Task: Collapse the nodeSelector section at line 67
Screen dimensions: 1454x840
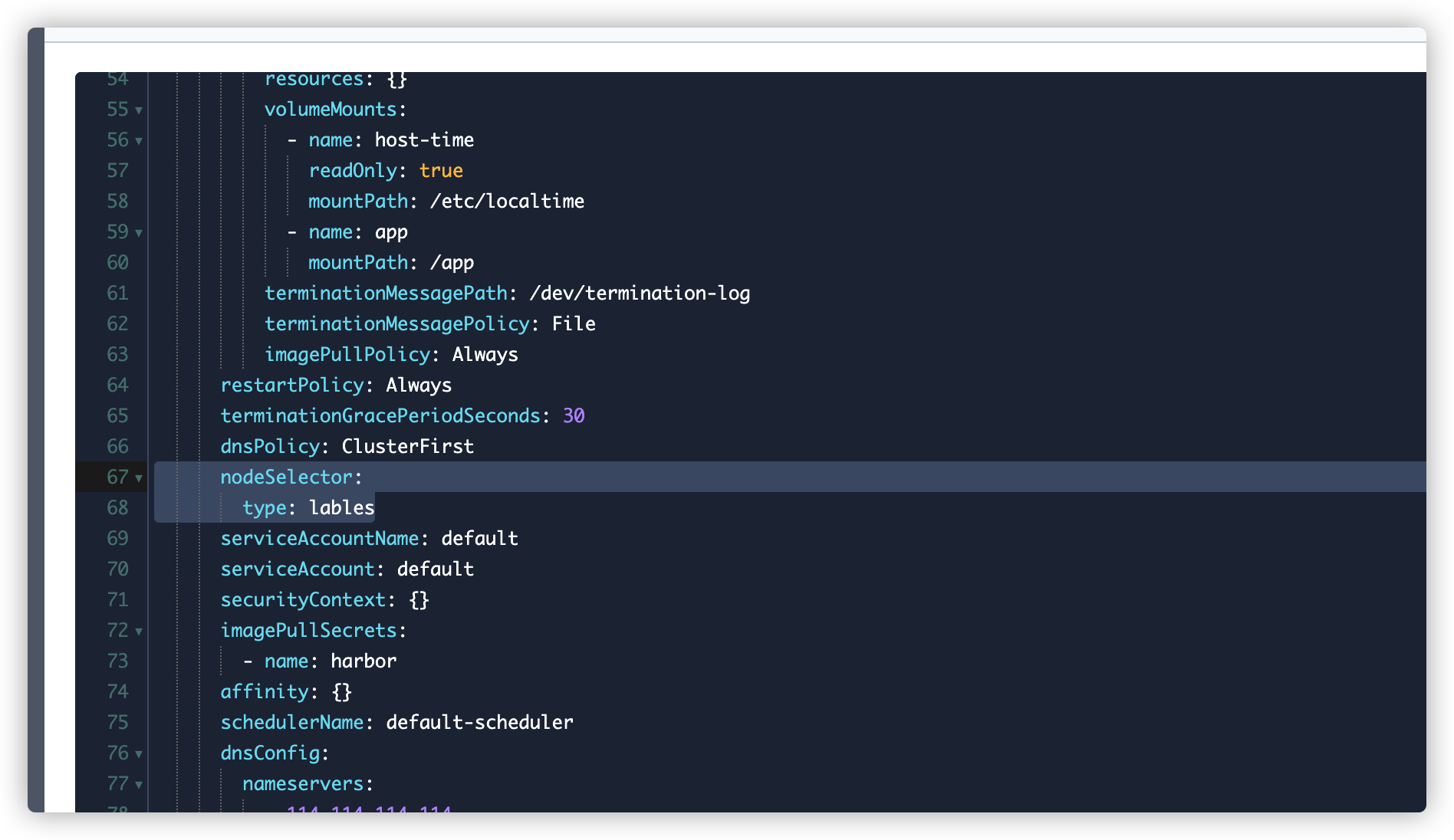Action: (139, 478)
